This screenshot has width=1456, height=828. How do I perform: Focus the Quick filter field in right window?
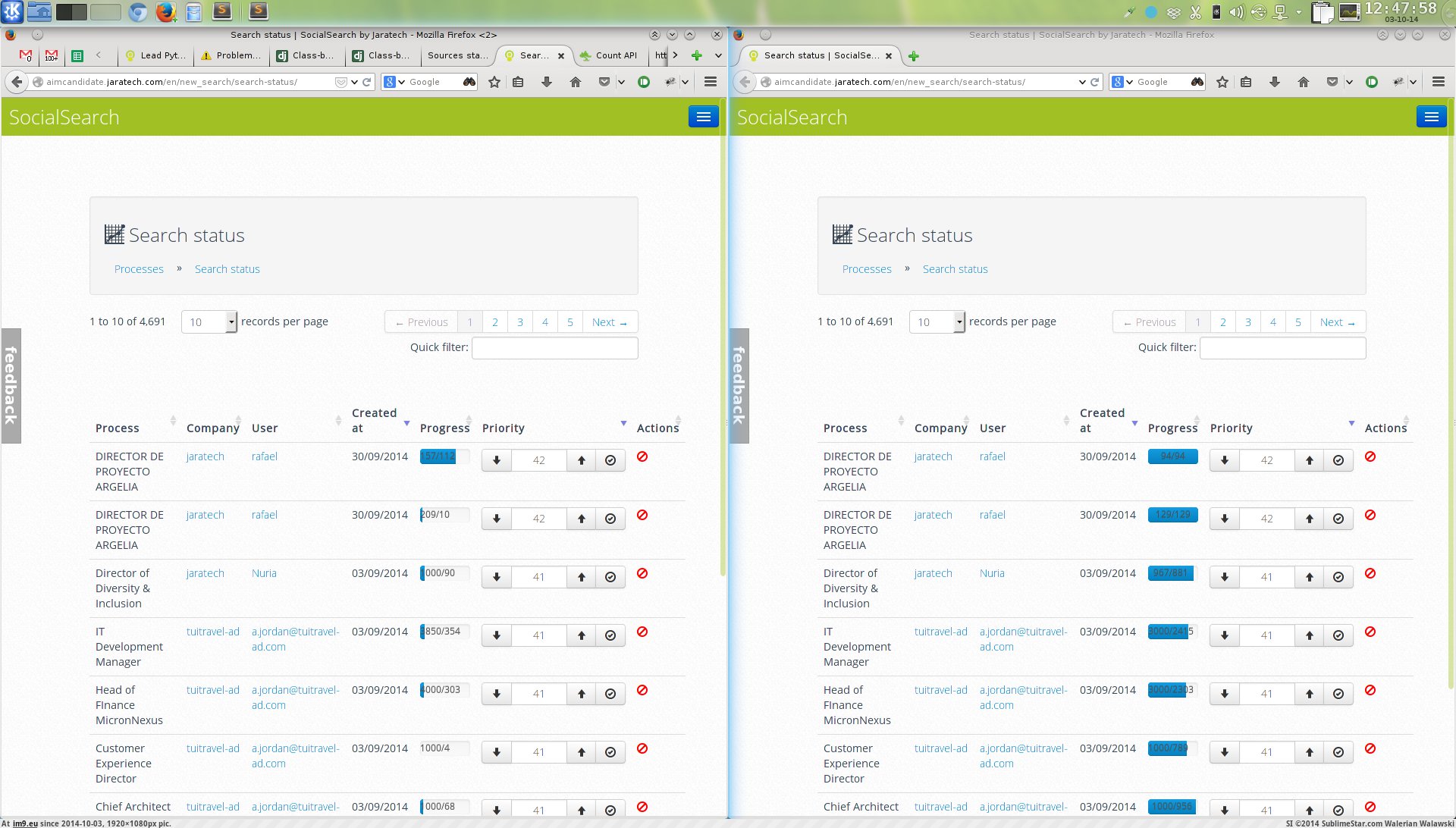tap(1283, 348)
